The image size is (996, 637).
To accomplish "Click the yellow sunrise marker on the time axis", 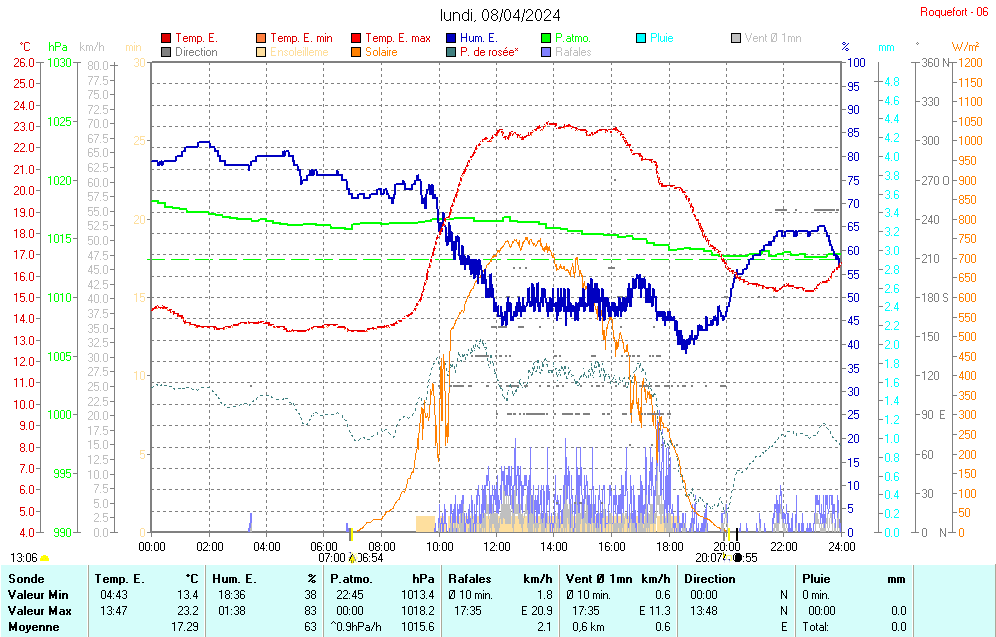I will (x=350, y=535).
